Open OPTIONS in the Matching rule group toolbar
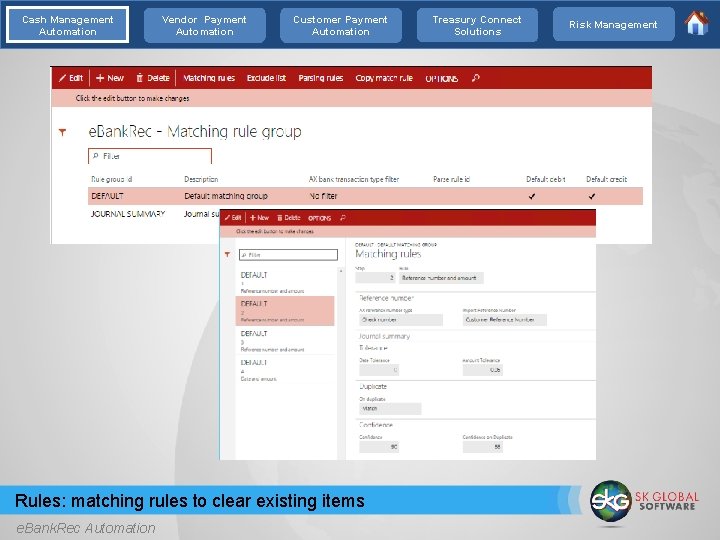The image size is (720, 540). pyautogui.click(x=441, y=79)
